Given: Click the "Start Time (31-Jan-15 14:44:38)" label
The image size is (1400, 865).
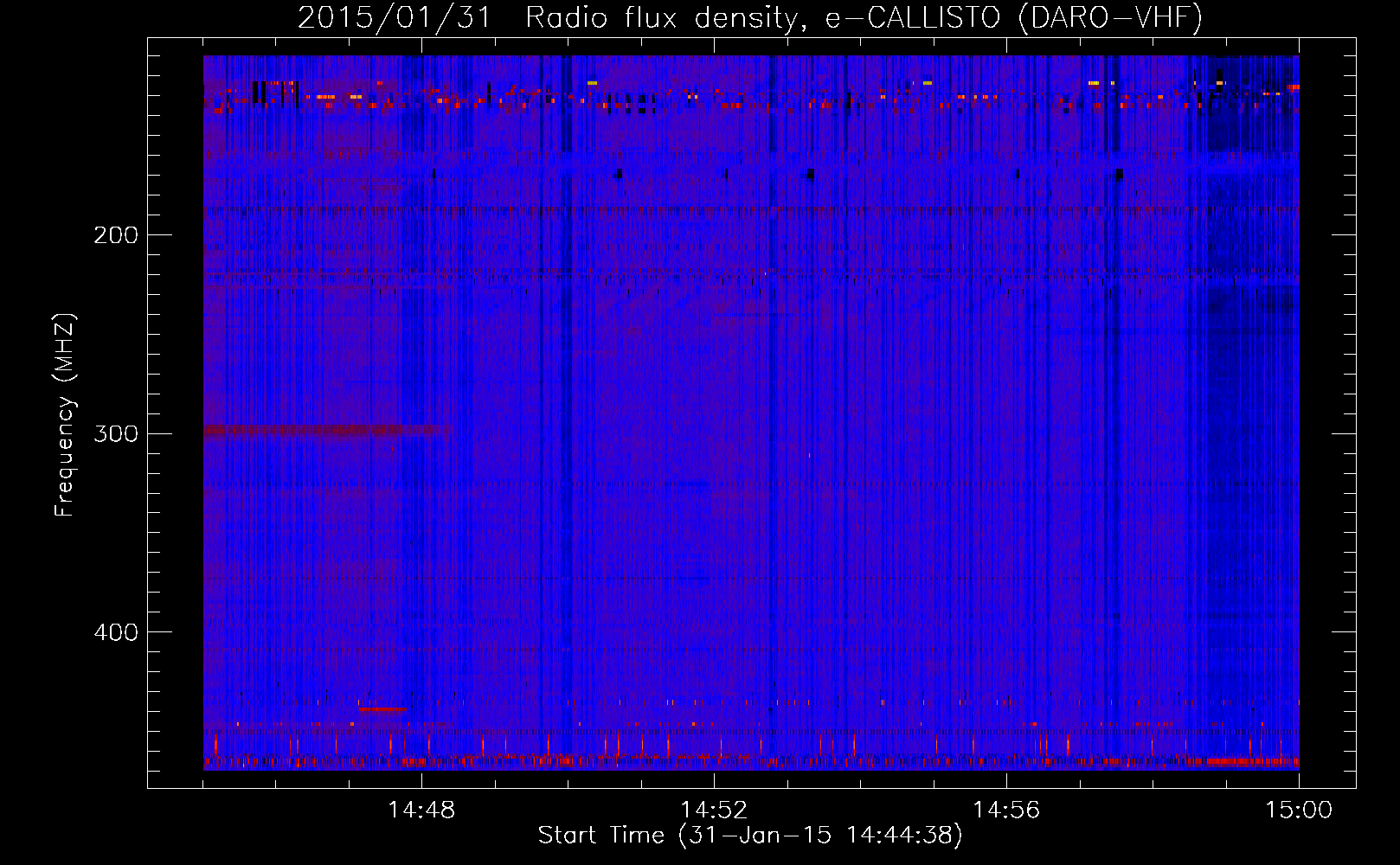Looking at the screenshot, I should [x=750, y=836].
